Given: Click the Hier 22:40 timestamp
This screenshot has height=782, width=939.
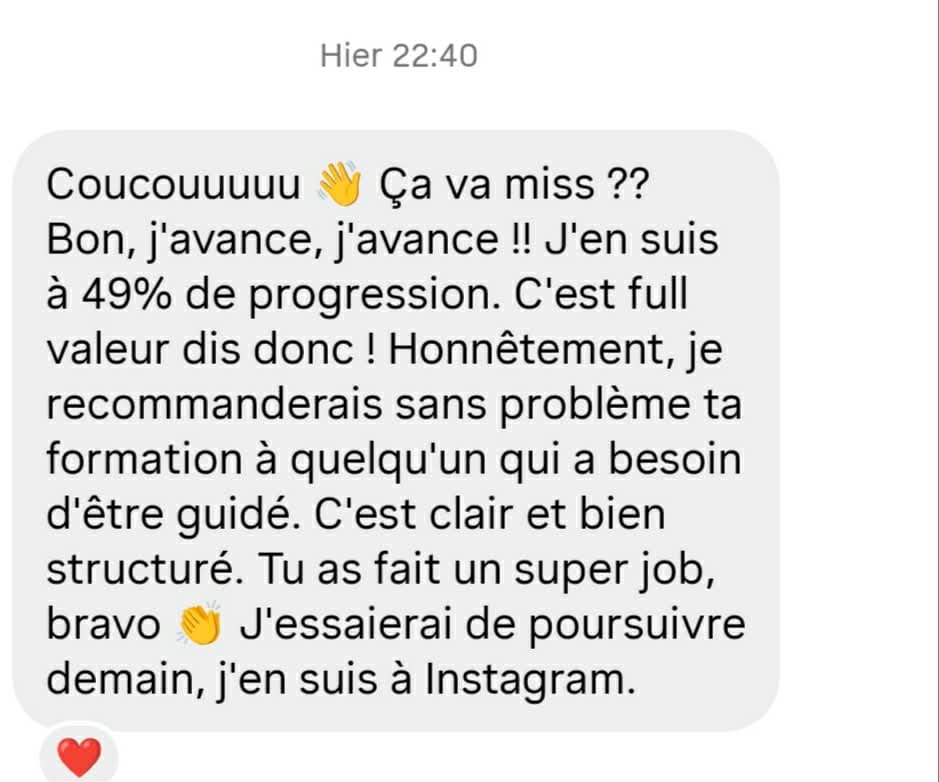Looking at the screenshot, I should [399, 56].
